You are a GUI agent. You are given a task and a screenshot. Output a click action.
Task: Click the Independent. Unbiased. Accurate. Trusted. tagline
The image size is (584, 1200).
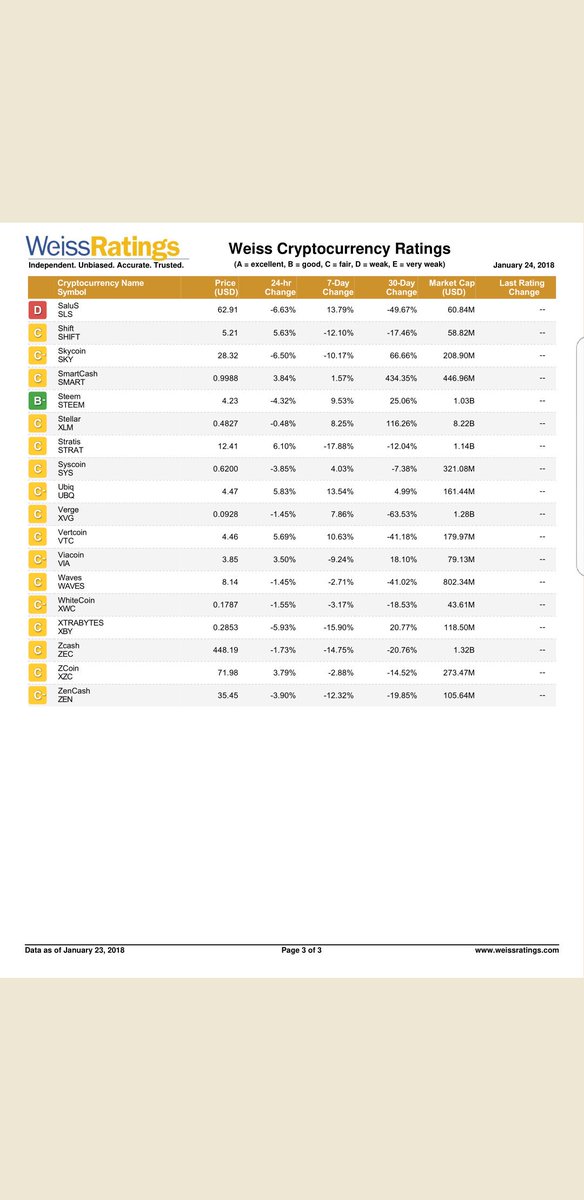click(x=105, y=266)
